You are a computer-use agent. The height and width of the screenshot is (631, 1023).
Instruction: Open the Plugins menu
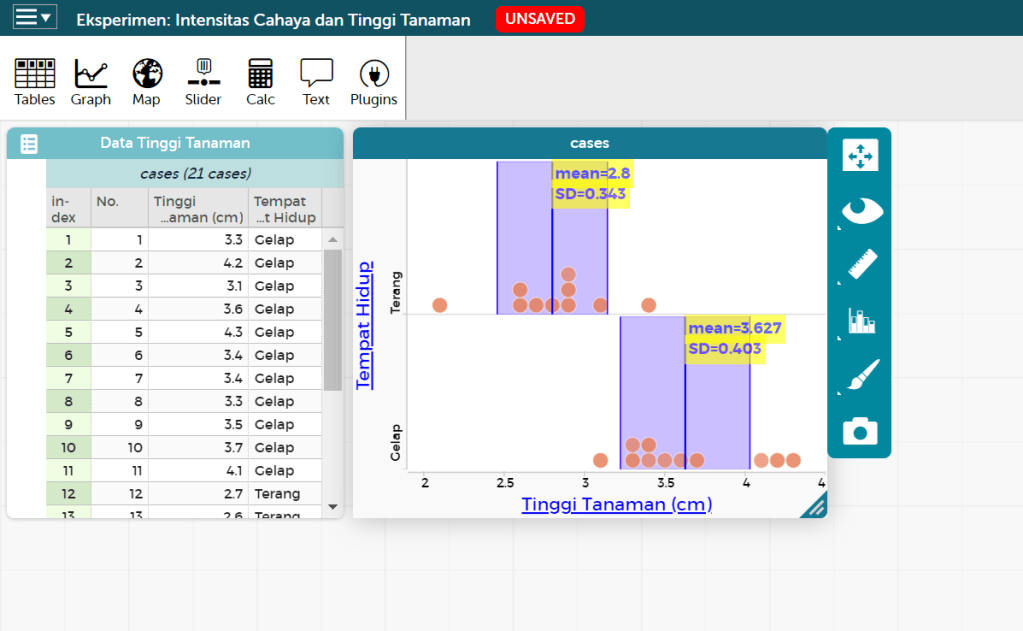point(373,81)
